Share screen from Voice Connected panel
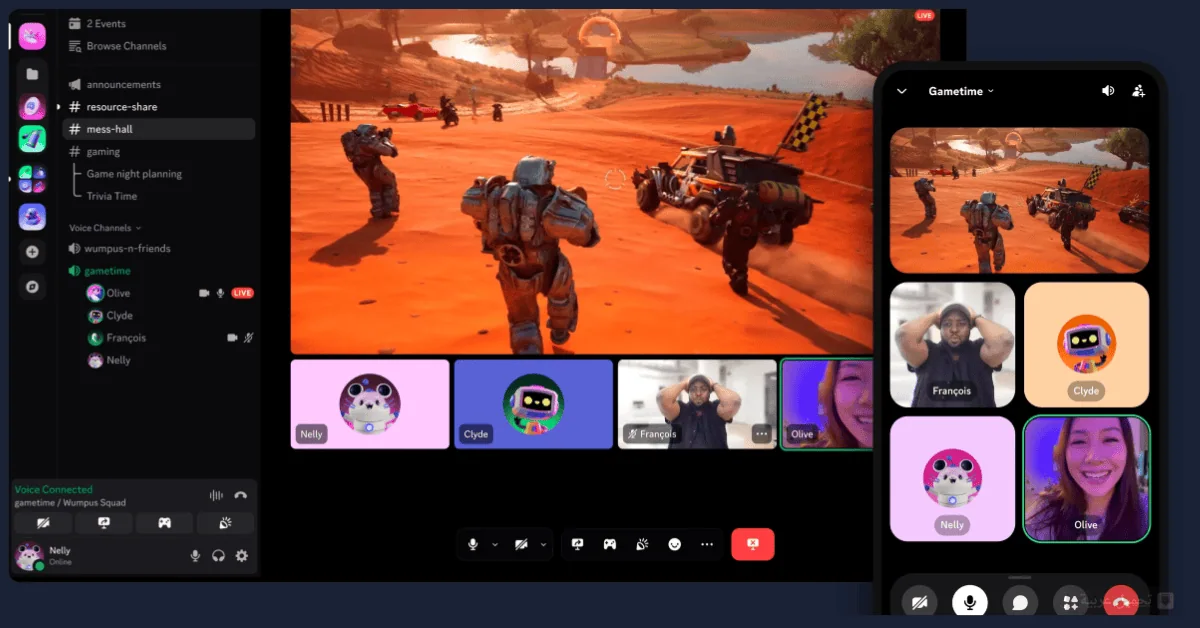1200x628 pixels. coord(103,523)
